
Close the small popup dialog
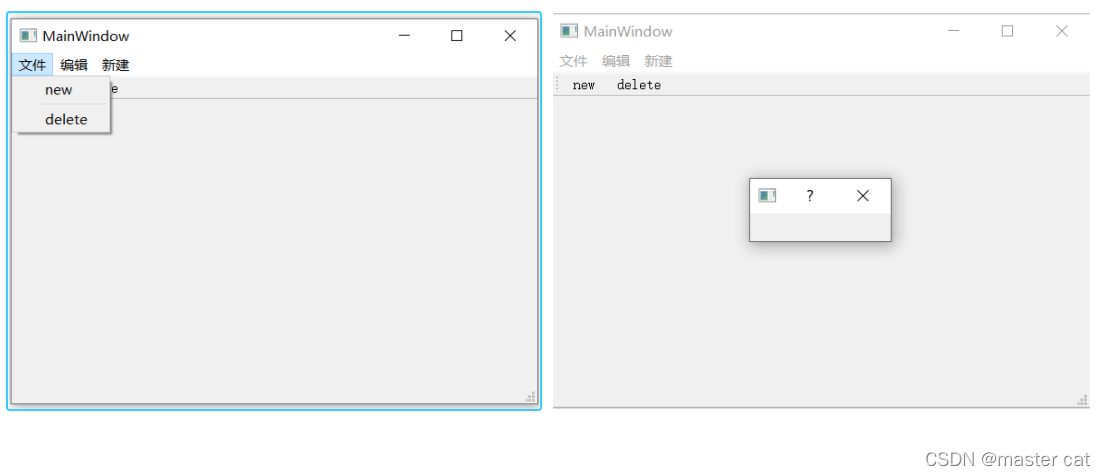coord(863,196)
